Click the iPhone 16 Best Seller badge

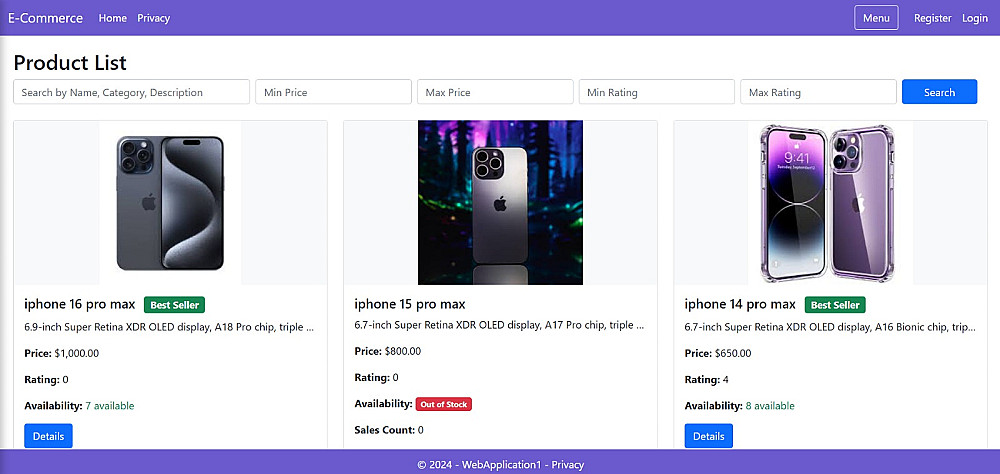(x=174, y=305)
